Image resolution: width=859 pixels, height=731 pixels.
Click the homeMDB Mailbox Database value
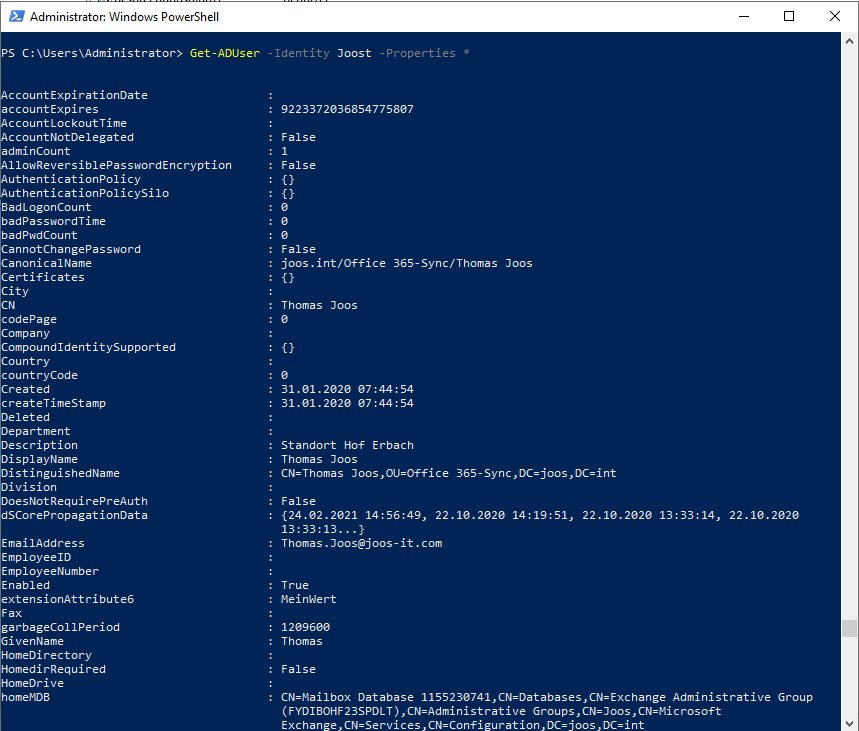pos(547,711)
